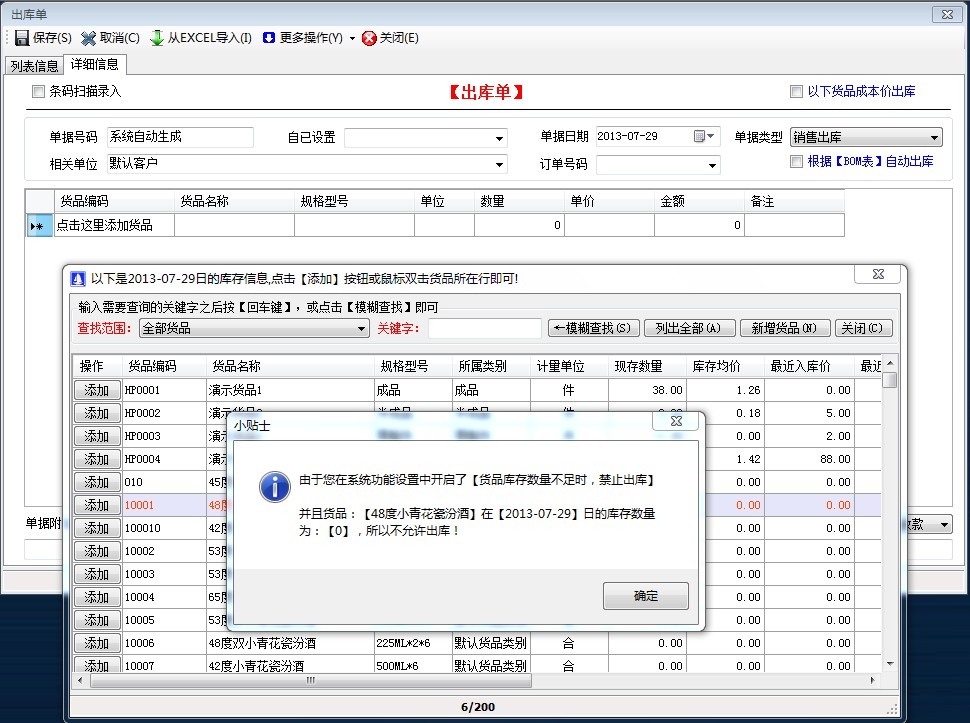Click the Cancel (取消) scissors icon

[x=91, y=37]
